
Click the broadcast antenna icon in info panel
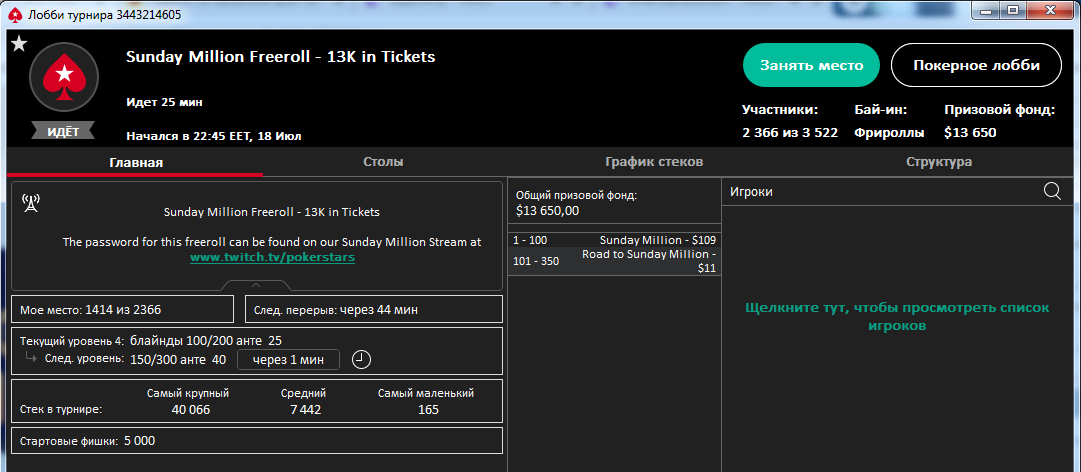30,203
